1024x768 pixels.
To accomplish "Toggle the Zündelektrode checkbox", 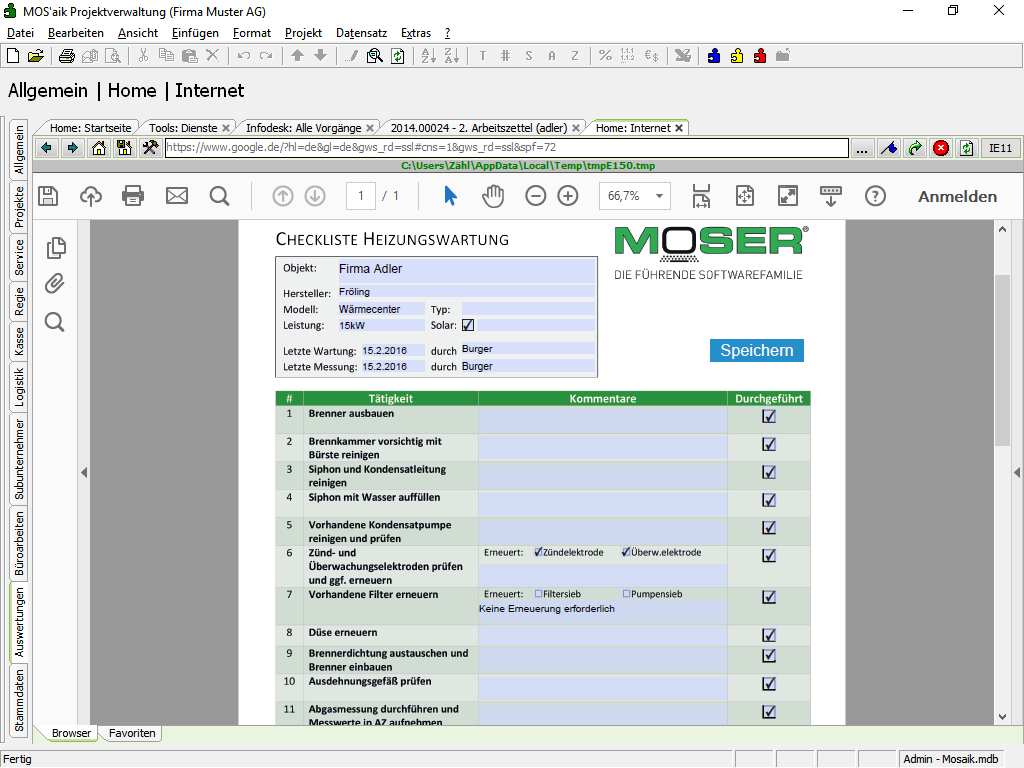I will click(x=539, y=552).
